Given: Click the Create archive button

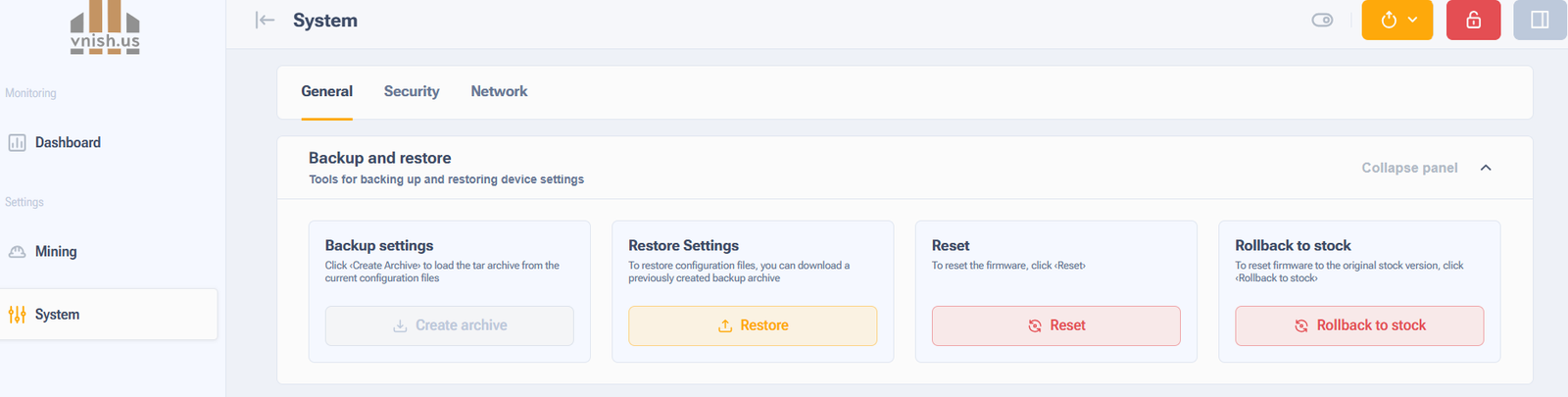Looking at the screenshot, I should tap(450, 325).
